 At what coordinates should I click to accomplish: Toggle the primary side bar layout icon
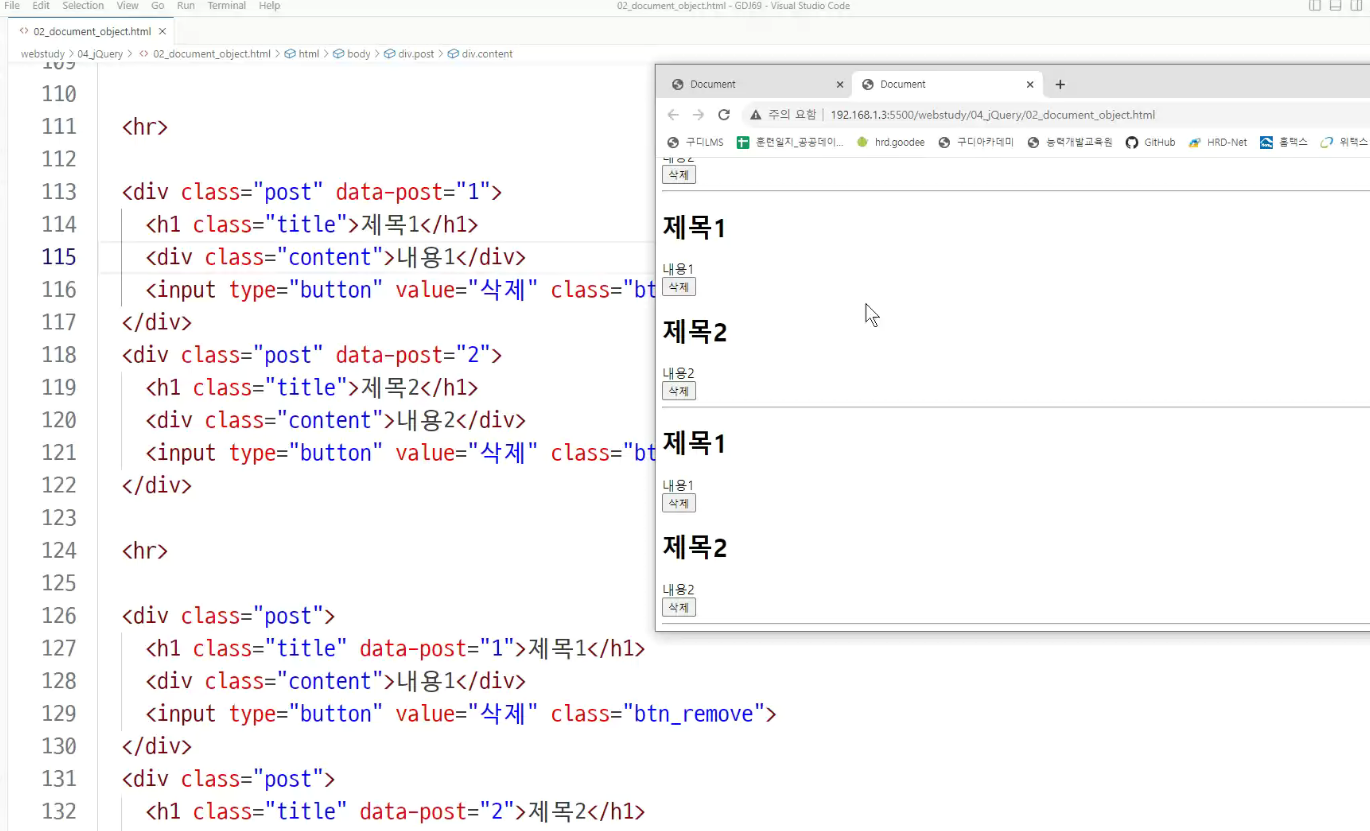click(1315, 6)
